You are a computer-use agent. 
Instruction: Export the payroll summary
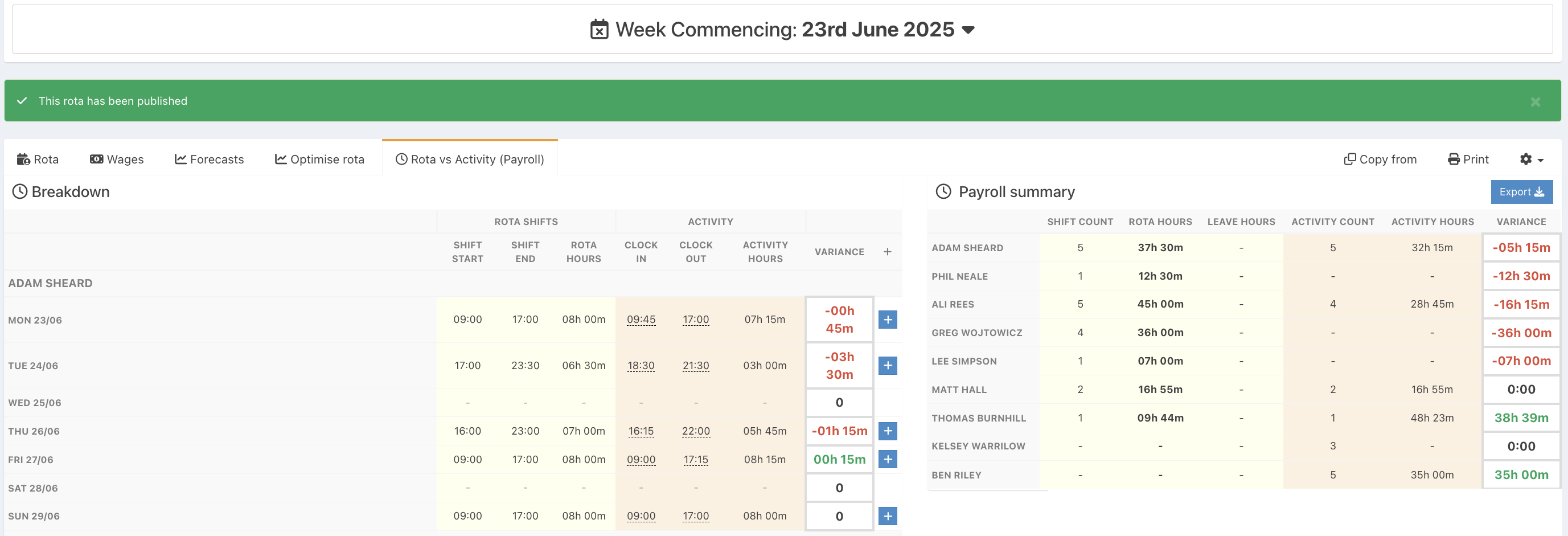(1521, 192)
